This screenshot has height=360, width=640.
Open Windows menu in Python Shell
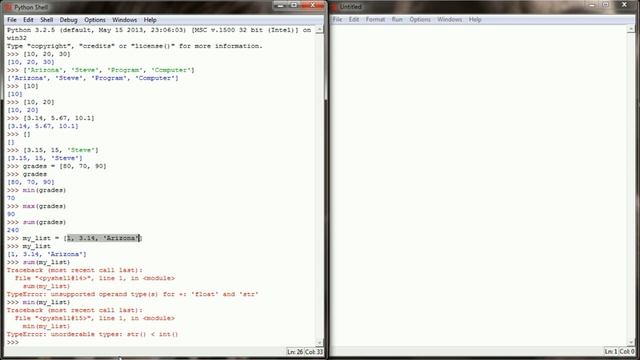coord(124,20)
